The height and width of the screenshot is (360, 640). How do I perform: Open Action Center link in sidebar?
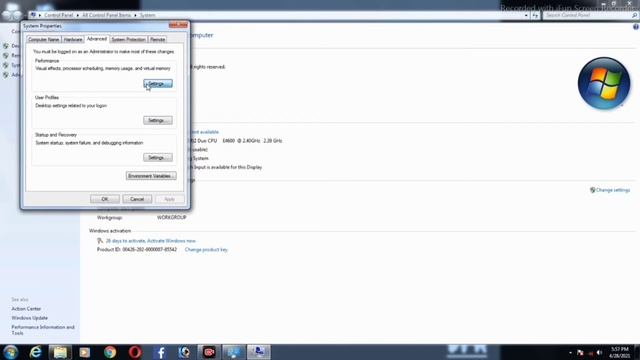tap(26, 309)
